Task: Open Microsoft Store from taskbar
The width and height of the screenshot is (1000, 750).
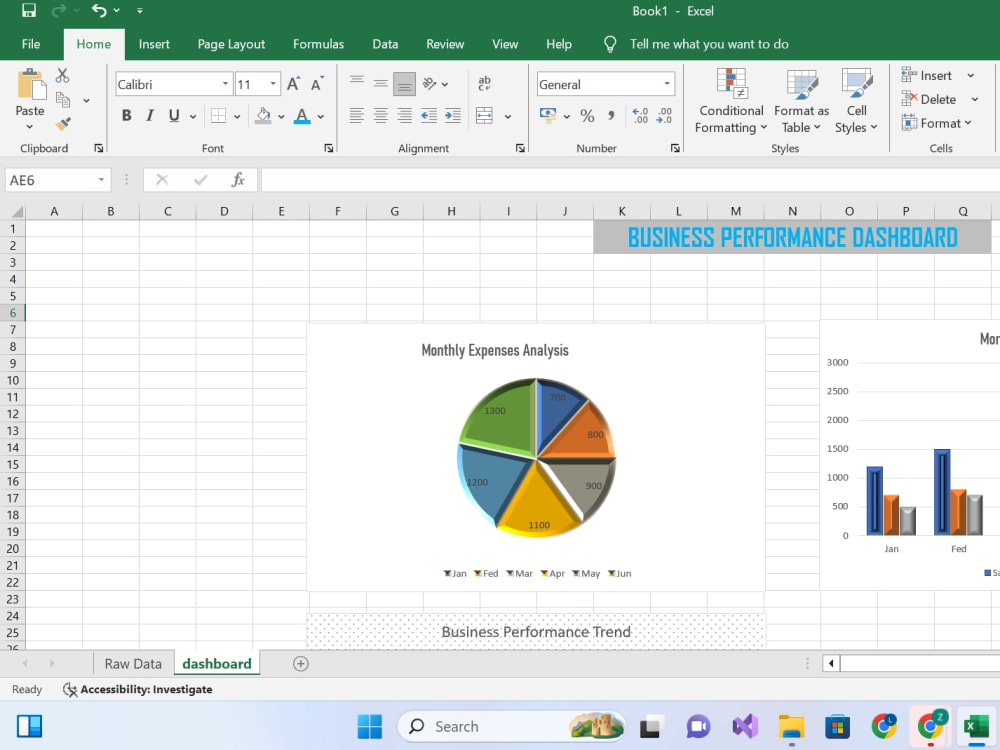Action: click(x=837, y=726)
